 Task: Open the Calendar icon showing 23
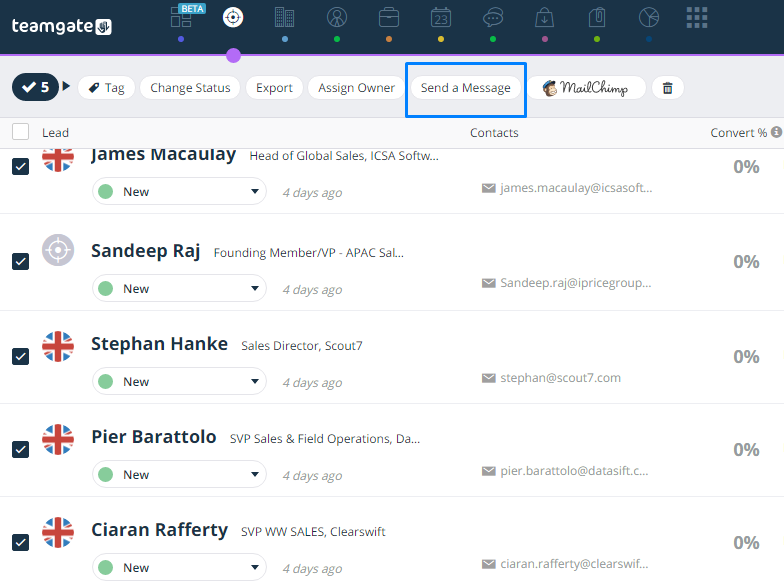pos(440,18)
